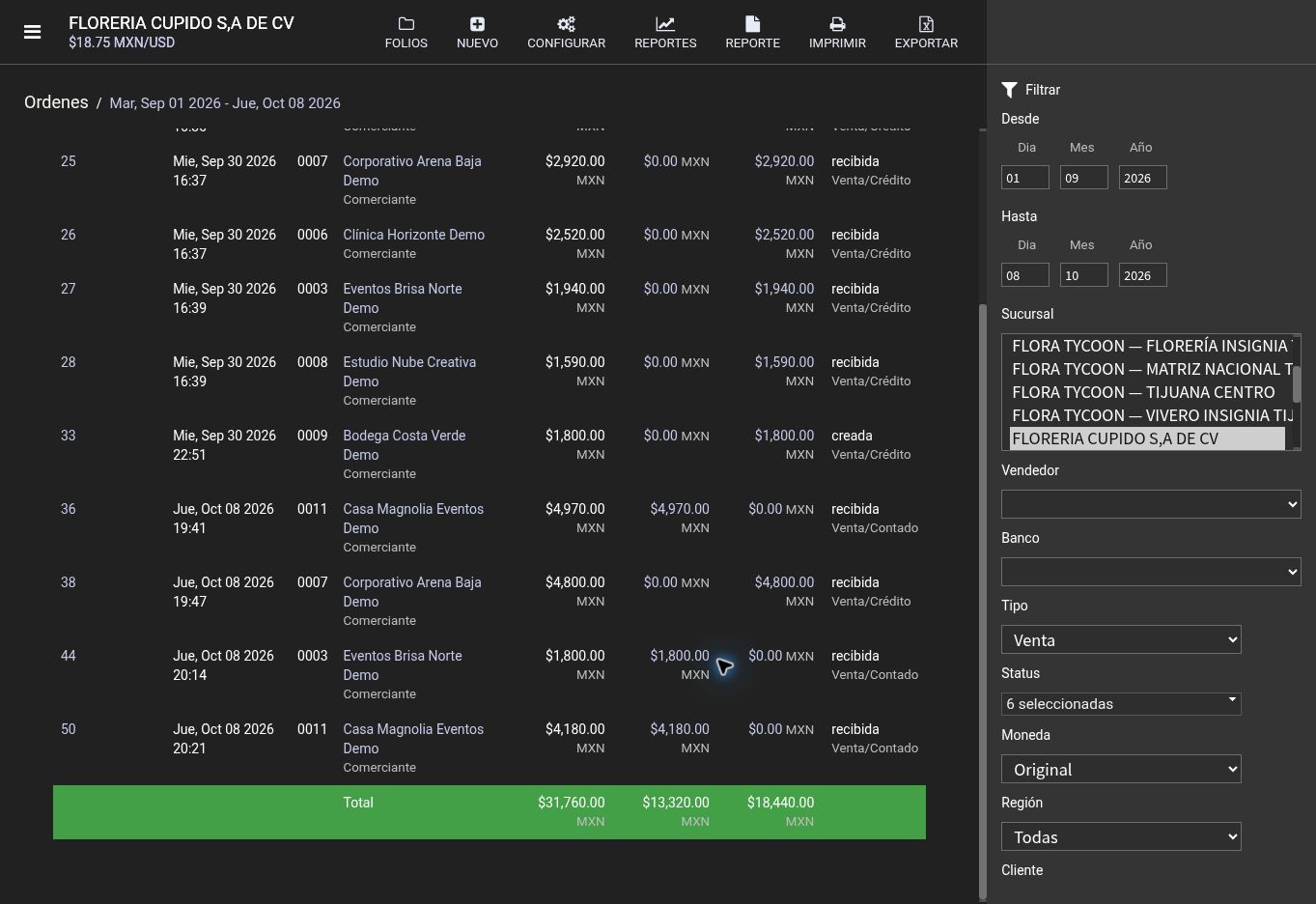The image size is (1316, 904).
Task: Open order number 25
Action: (68, 161)
